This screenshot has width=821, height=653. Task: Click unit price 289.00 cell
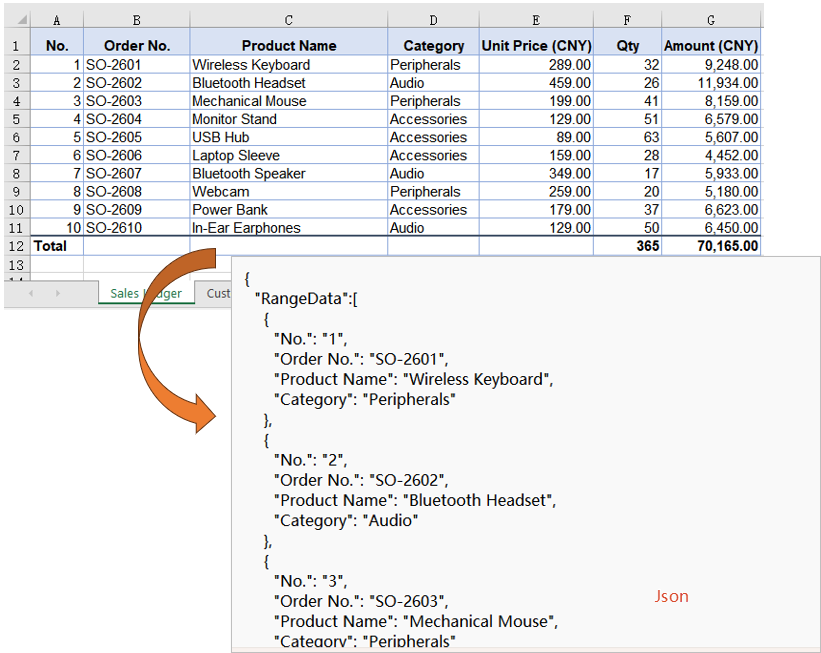tap(536, 65)
